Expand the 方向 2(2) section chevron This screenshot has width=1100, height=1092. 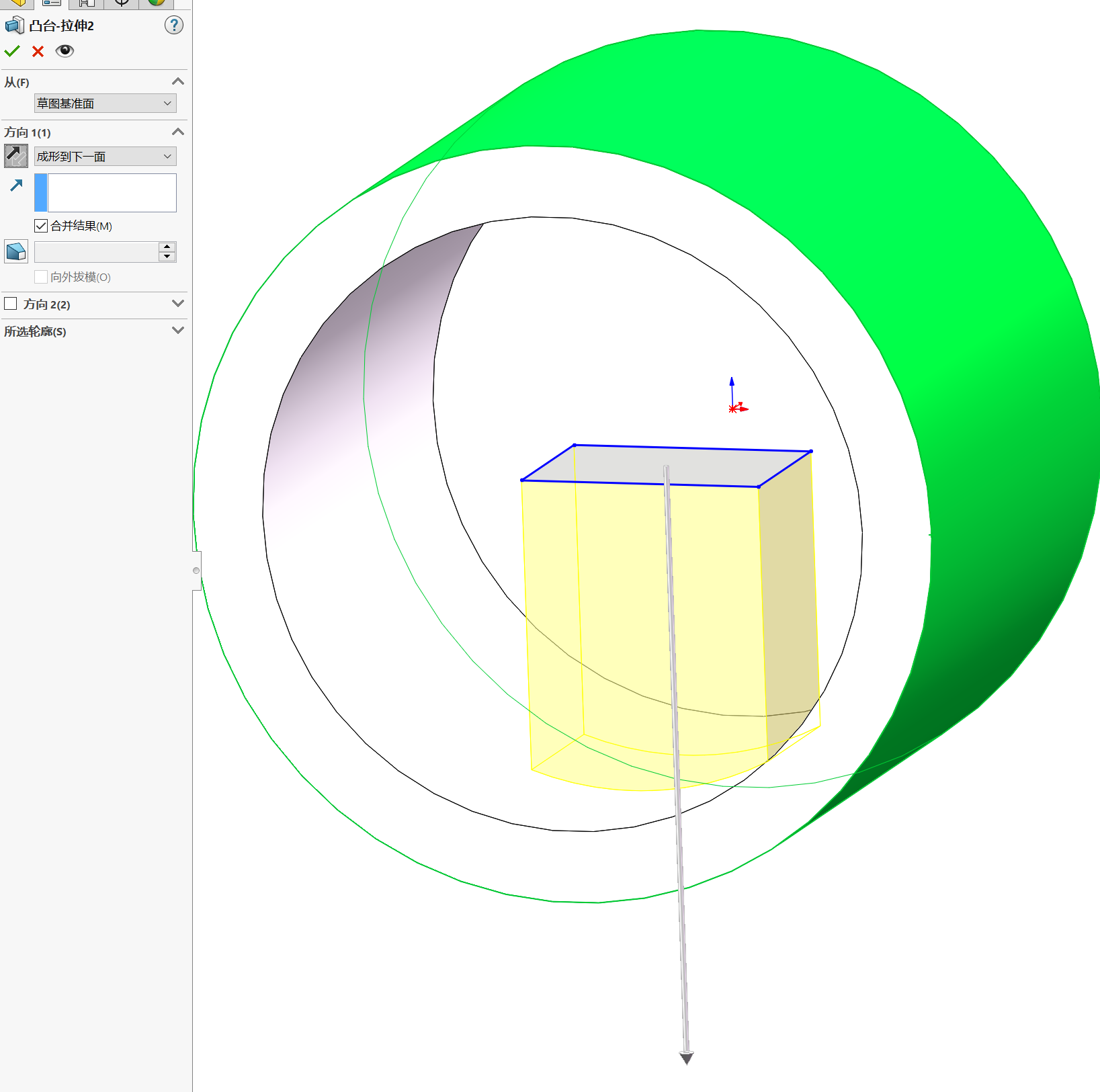pos(178,304)
